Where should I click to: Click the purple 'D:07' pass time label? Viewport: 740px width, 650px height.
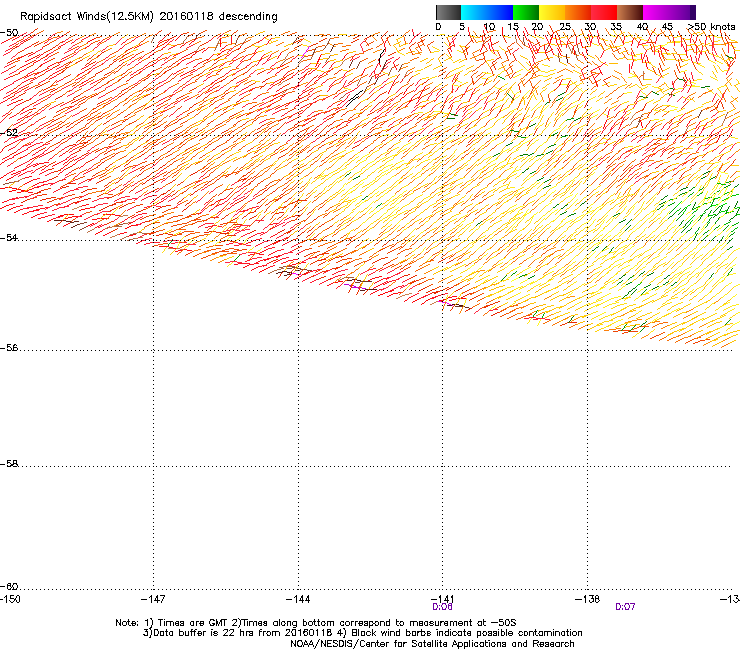click(625, 607)
